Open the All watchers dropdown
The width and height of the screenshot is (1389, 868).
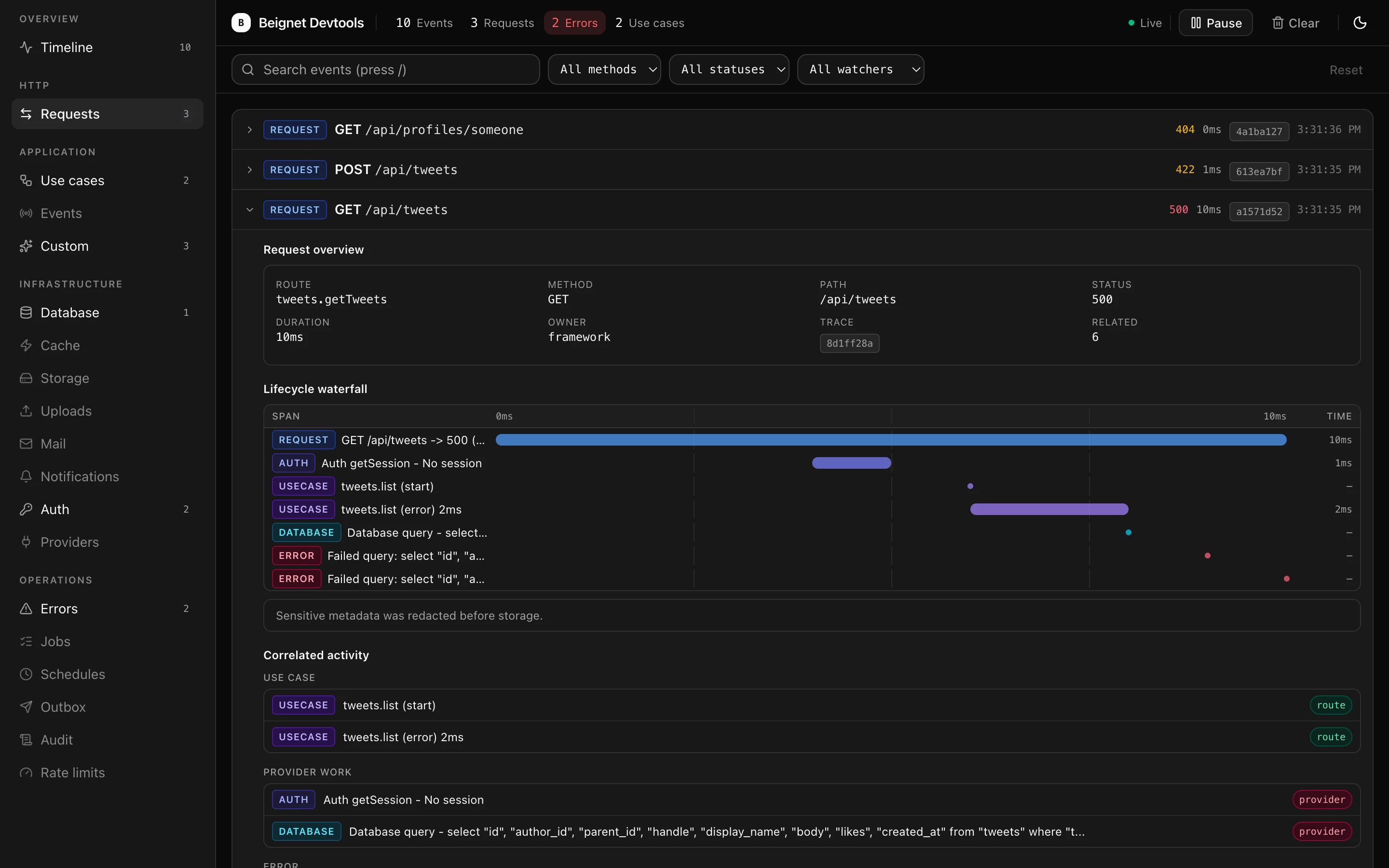(860, 69)
